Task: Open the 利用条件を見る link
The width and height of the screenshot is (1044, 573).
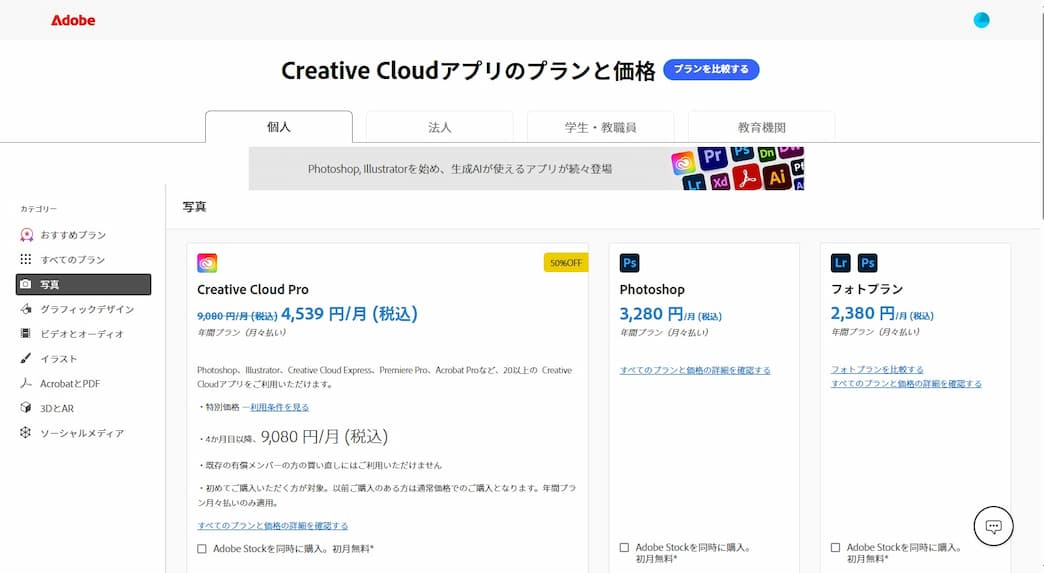Action: (280, 407)
